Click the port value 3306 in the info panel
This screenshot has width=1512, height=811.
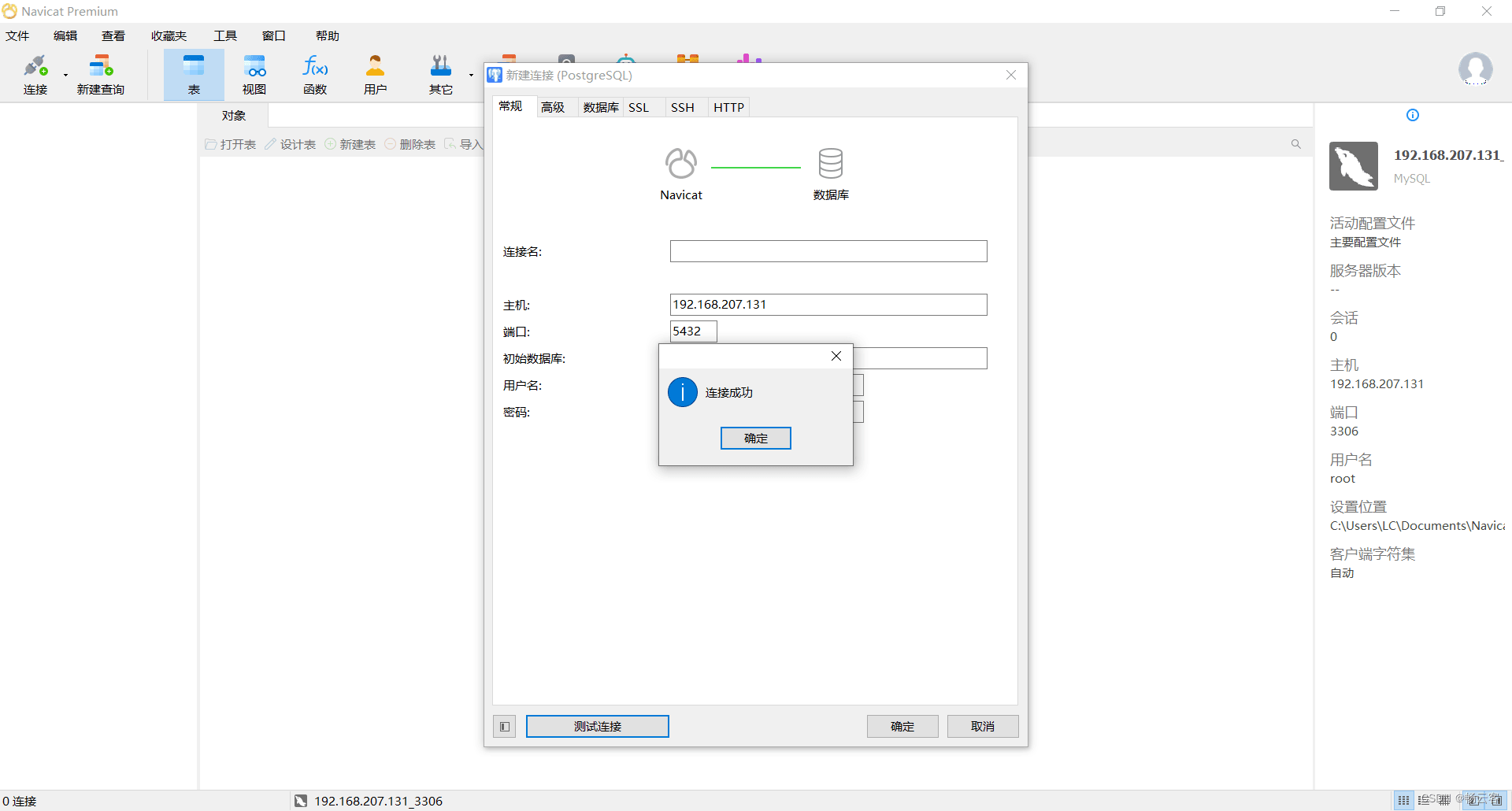(1344, 431)
